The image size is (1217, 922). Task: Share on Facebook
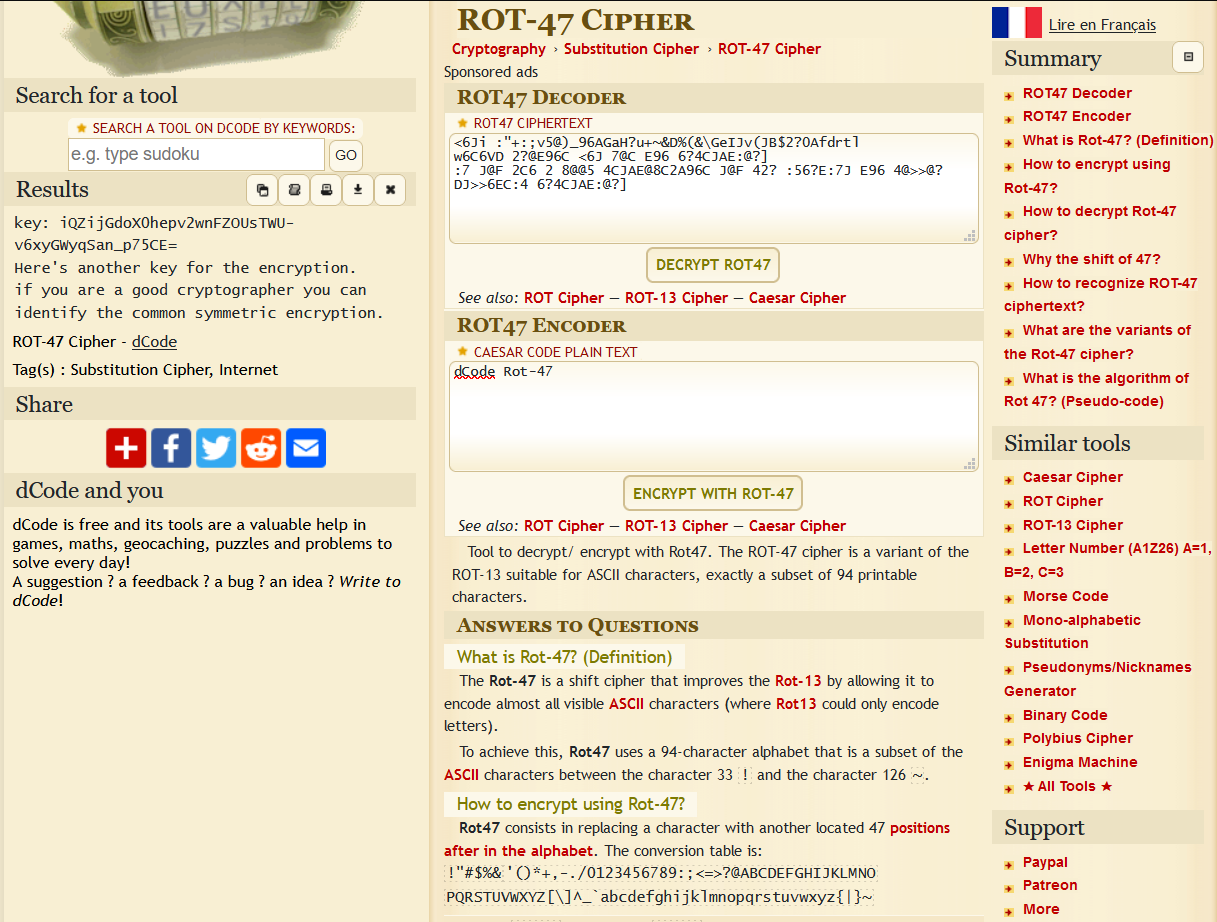click(x=171, y=448)
